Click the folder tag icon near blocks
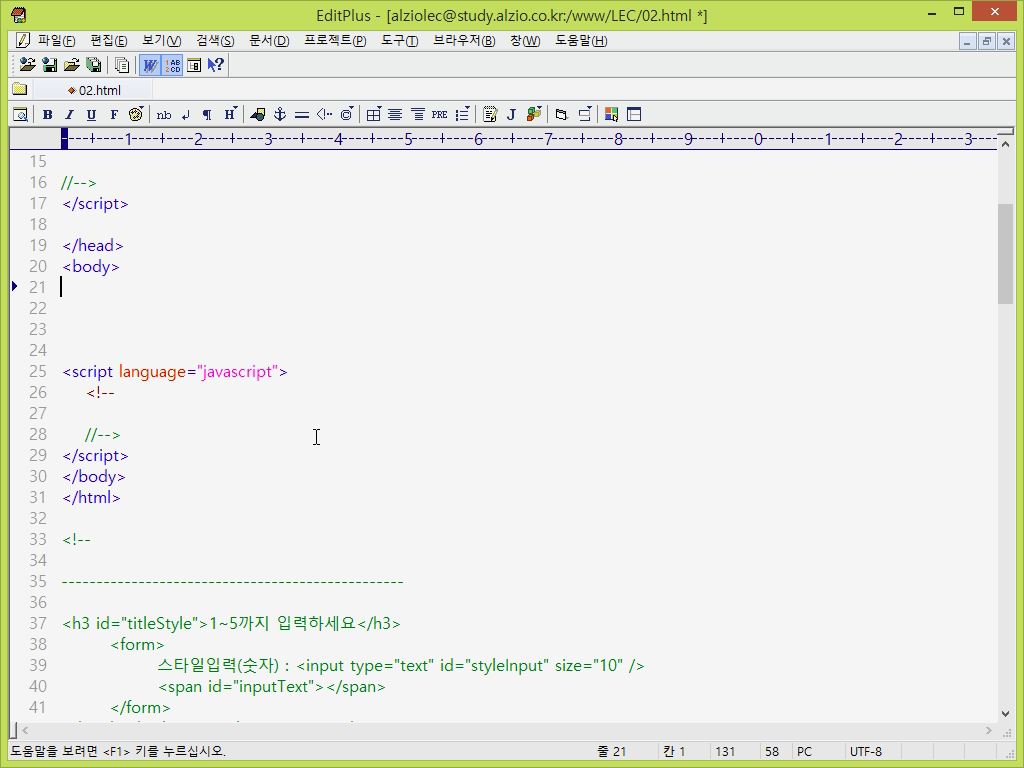Screen dimensions: 1024x768 point(561,114)
